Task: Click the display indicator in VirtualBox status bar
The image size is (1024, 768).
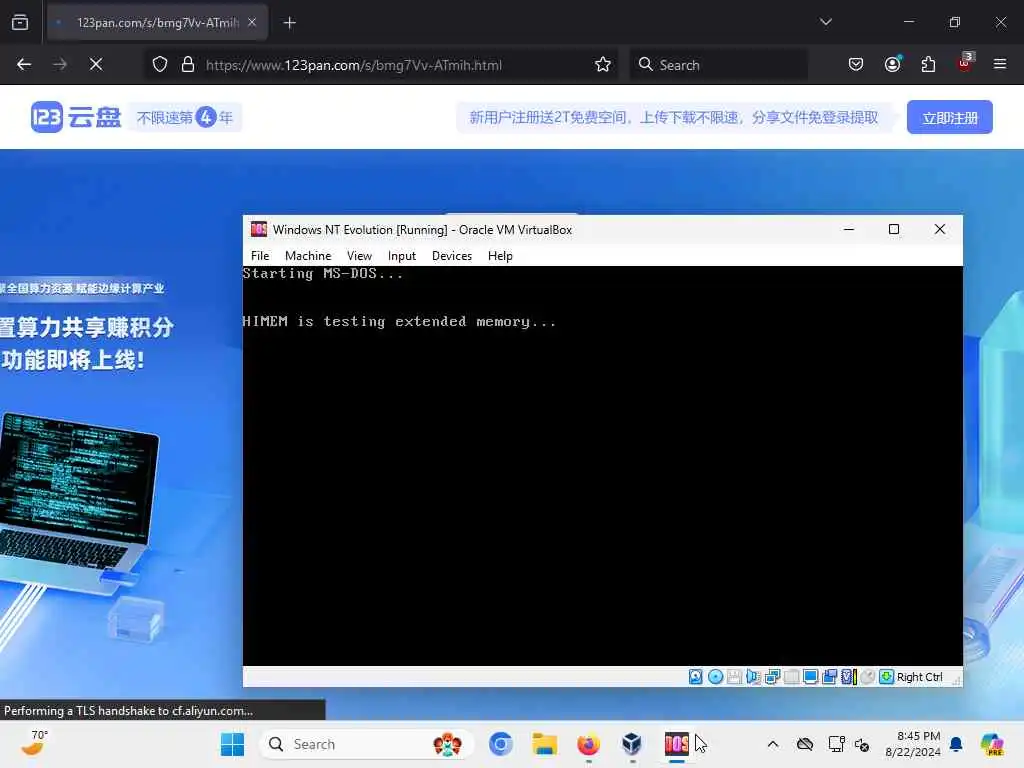Action: point(810,677)
